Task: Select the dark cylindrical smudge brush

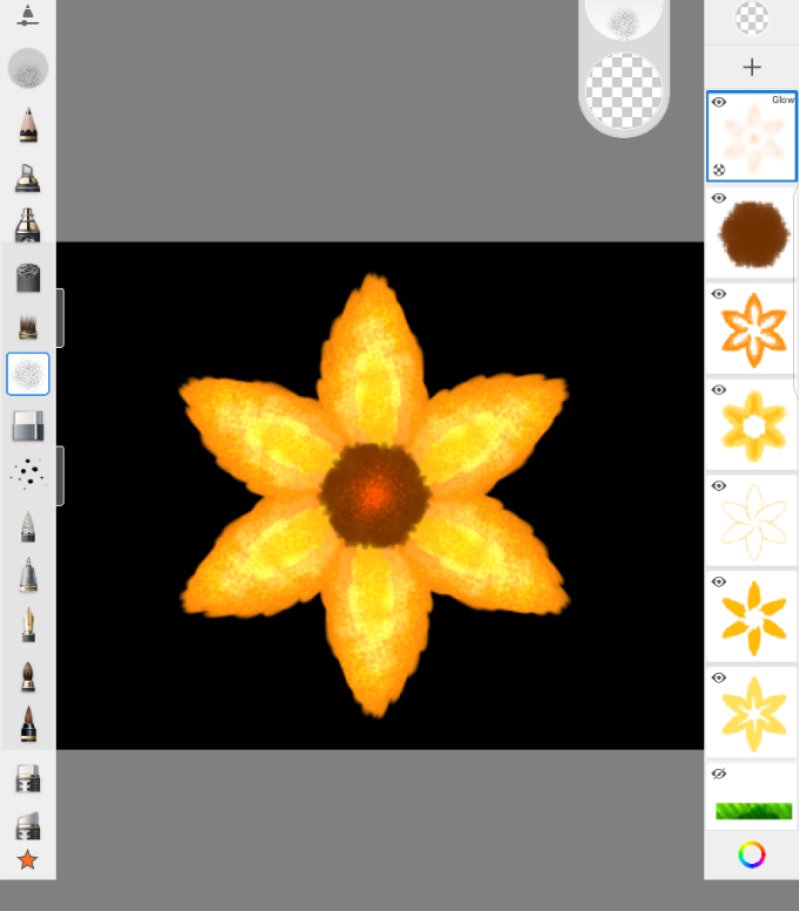Action: pyautogui.click(x=28, y=277)
